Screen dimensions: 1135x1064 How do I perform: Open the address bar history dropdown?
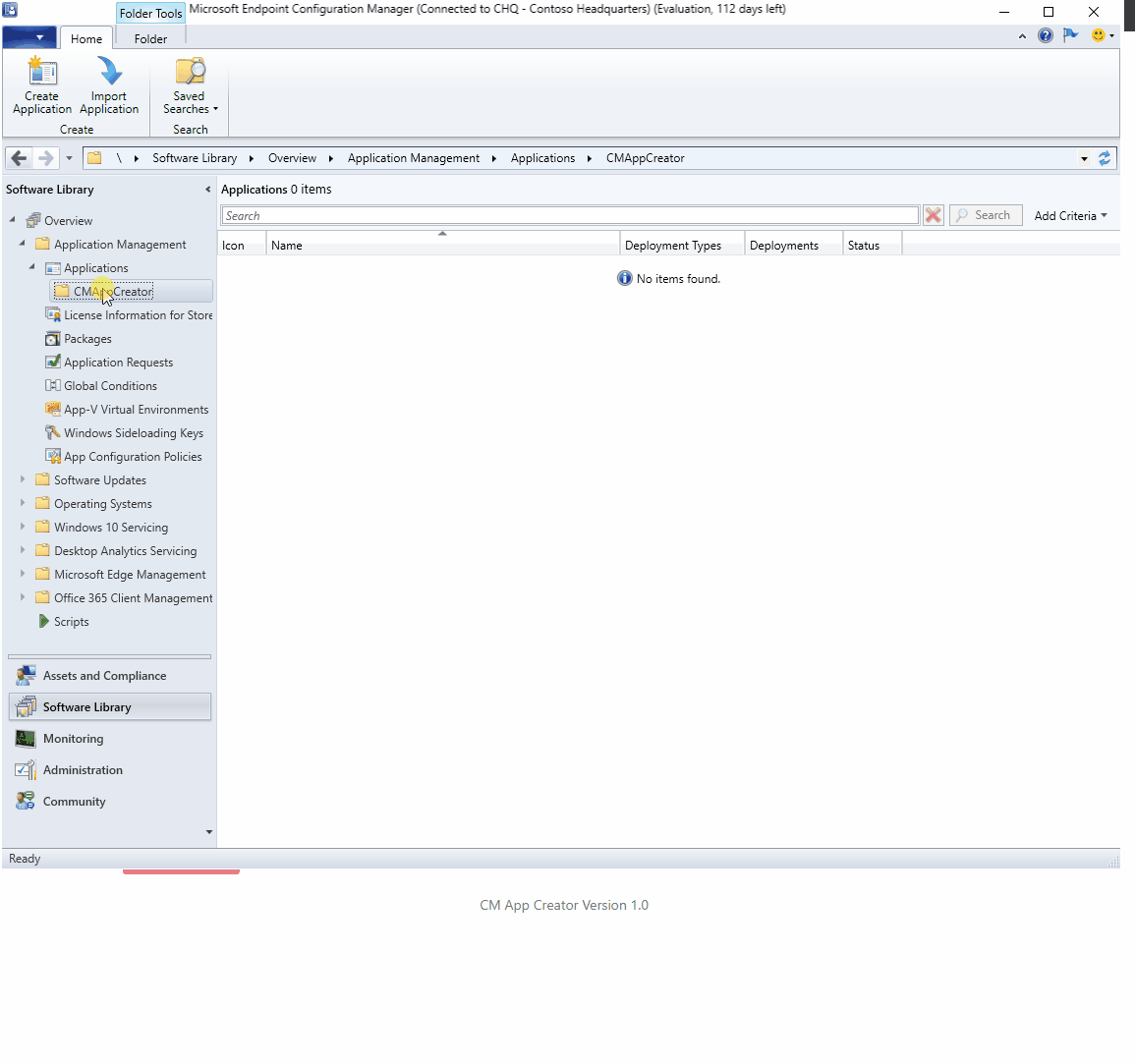1084,158
